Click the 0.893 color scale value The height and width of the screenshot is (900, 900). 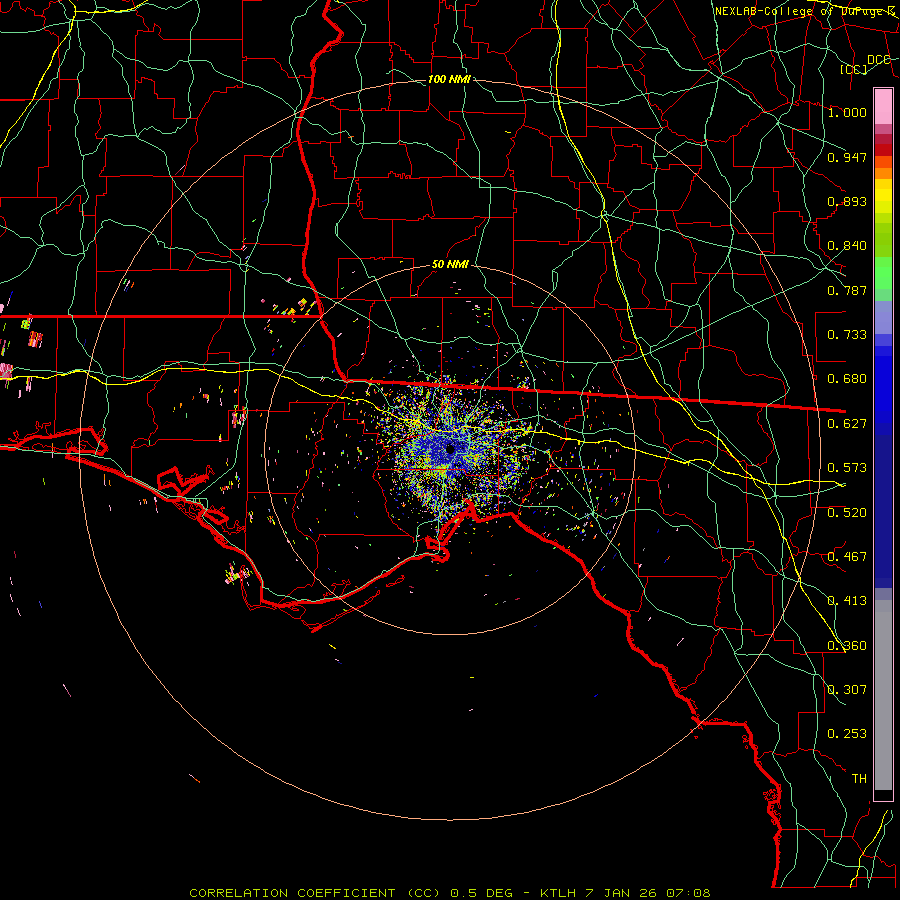(x=847, y=201)
